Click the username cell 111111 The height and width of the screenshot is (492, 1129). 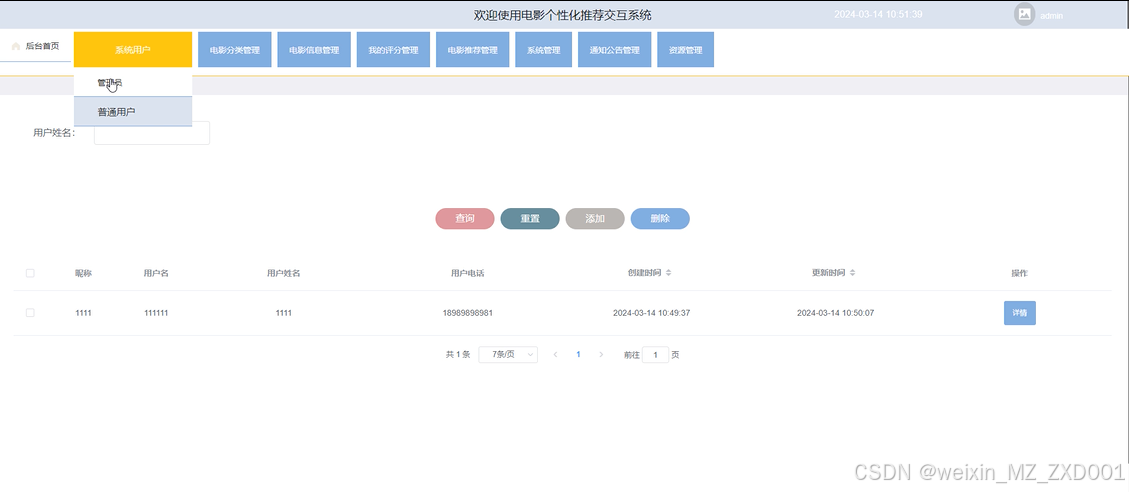[x=156, y=313]
